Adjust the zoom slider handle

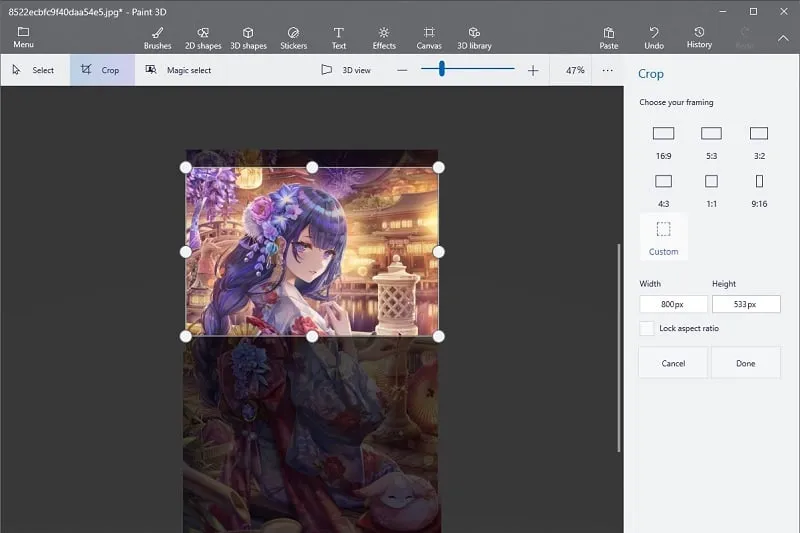pos(441,69)
